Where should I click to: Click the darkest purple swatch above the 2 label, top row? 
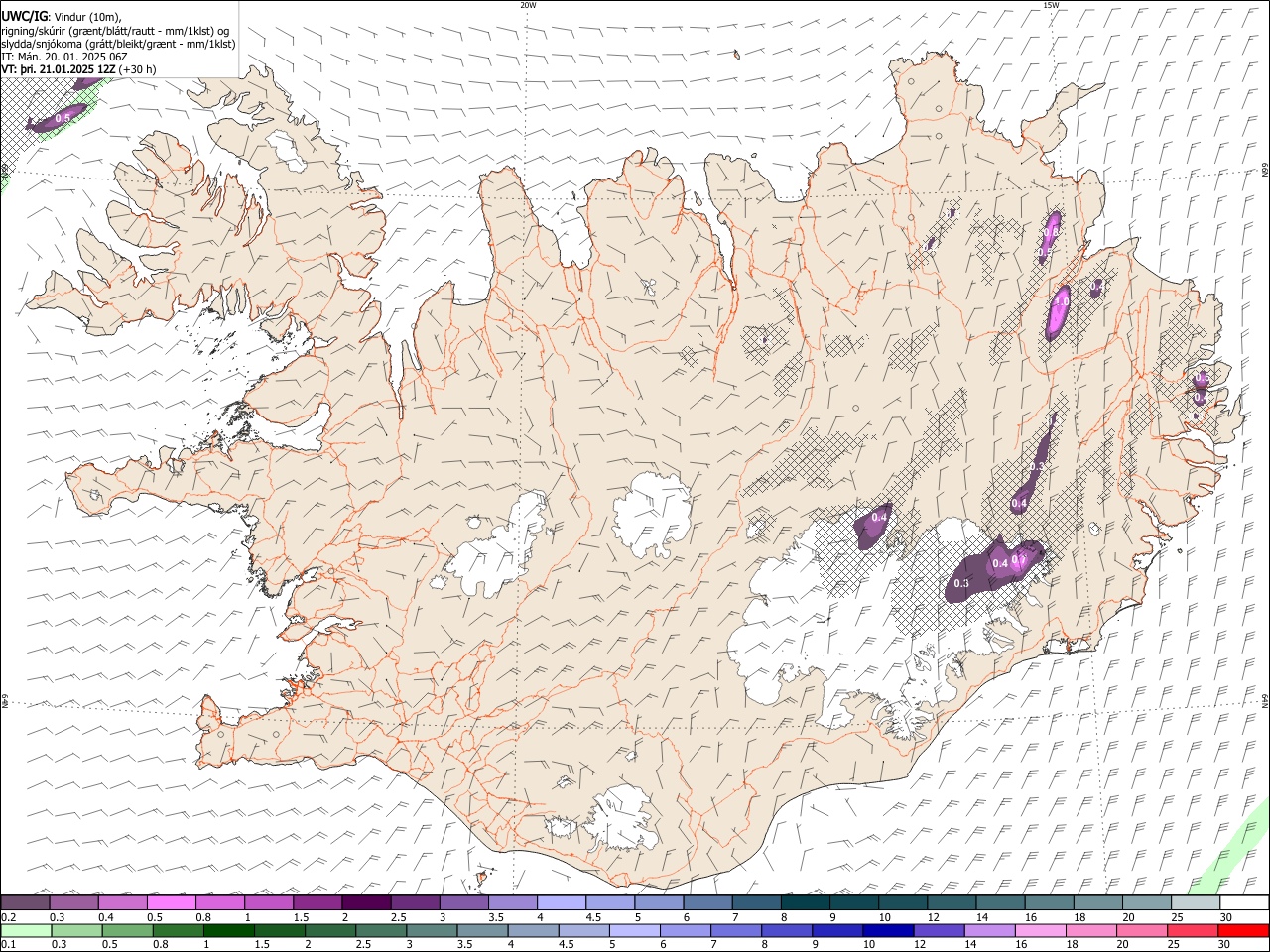coord(366,903)
